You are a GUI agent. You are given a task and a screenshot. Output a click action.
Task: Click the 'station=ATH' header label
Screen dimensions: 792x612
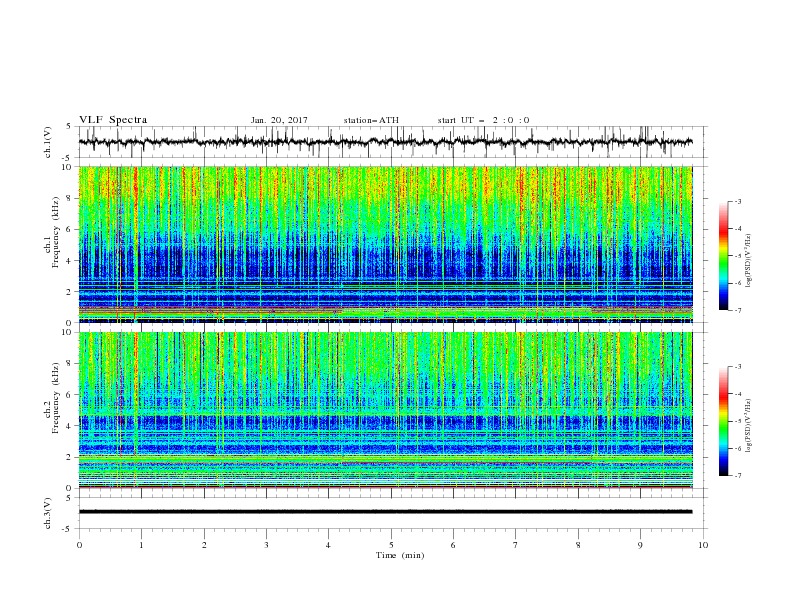point(371,120)
